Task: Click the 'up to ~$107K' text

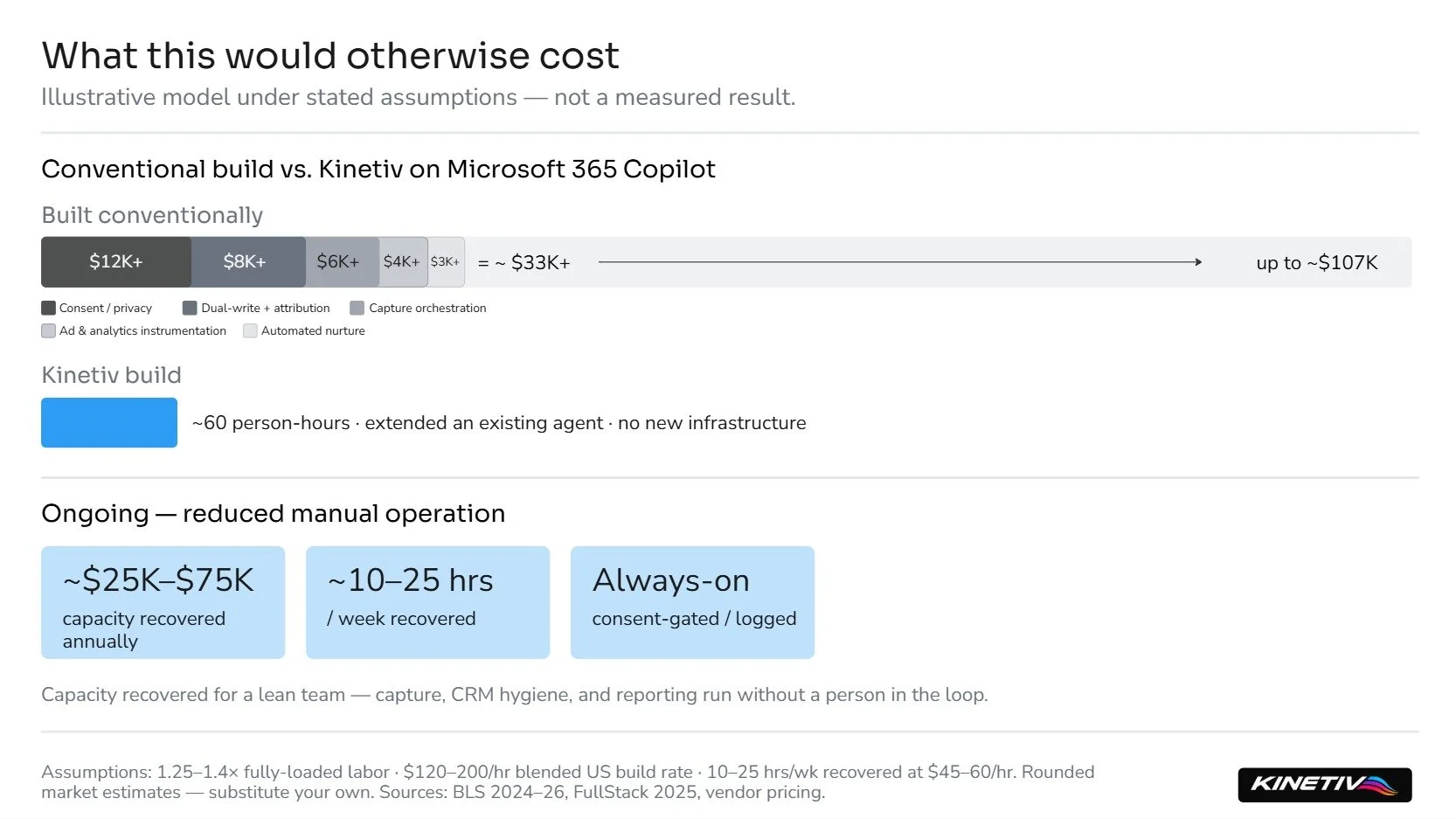Action: pos(1316,262)
